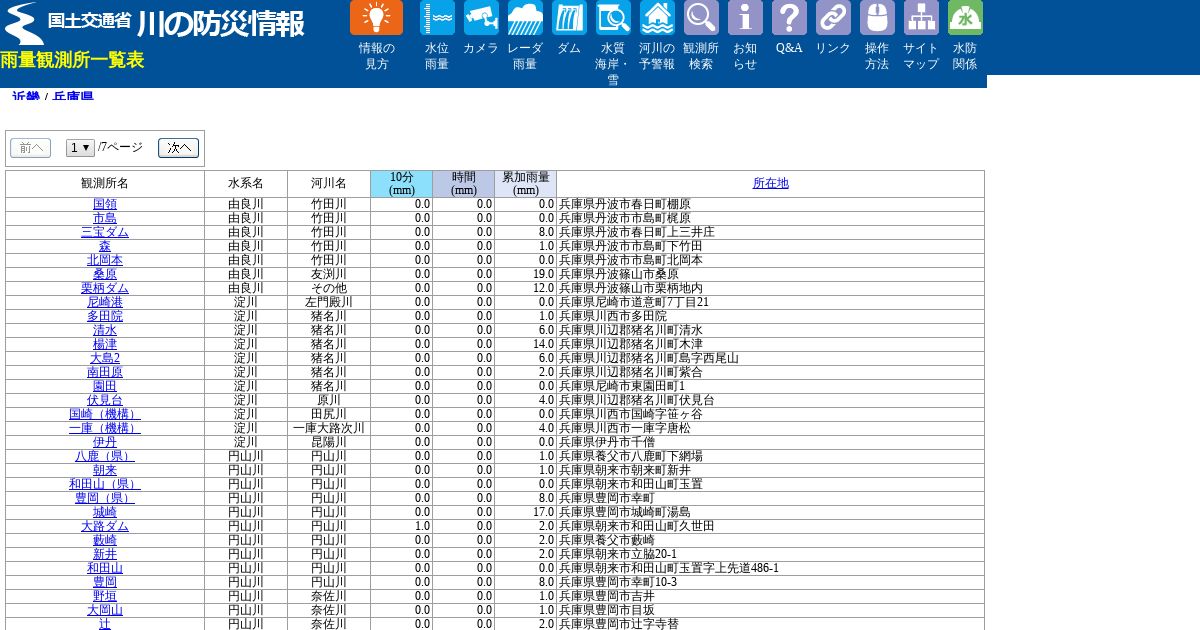Open the 情報の見方 lightbulb icon
The image size is (1200, 630).
pos(376,18)
